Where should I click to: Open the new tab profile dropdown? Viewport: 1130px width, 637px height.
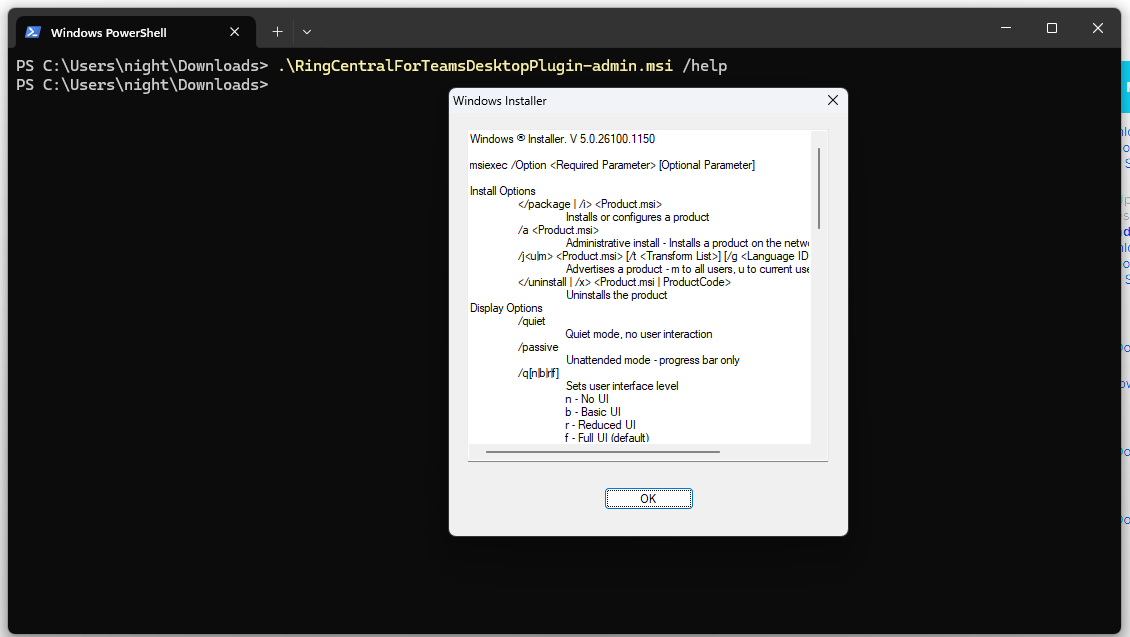[x=307, y=32]
